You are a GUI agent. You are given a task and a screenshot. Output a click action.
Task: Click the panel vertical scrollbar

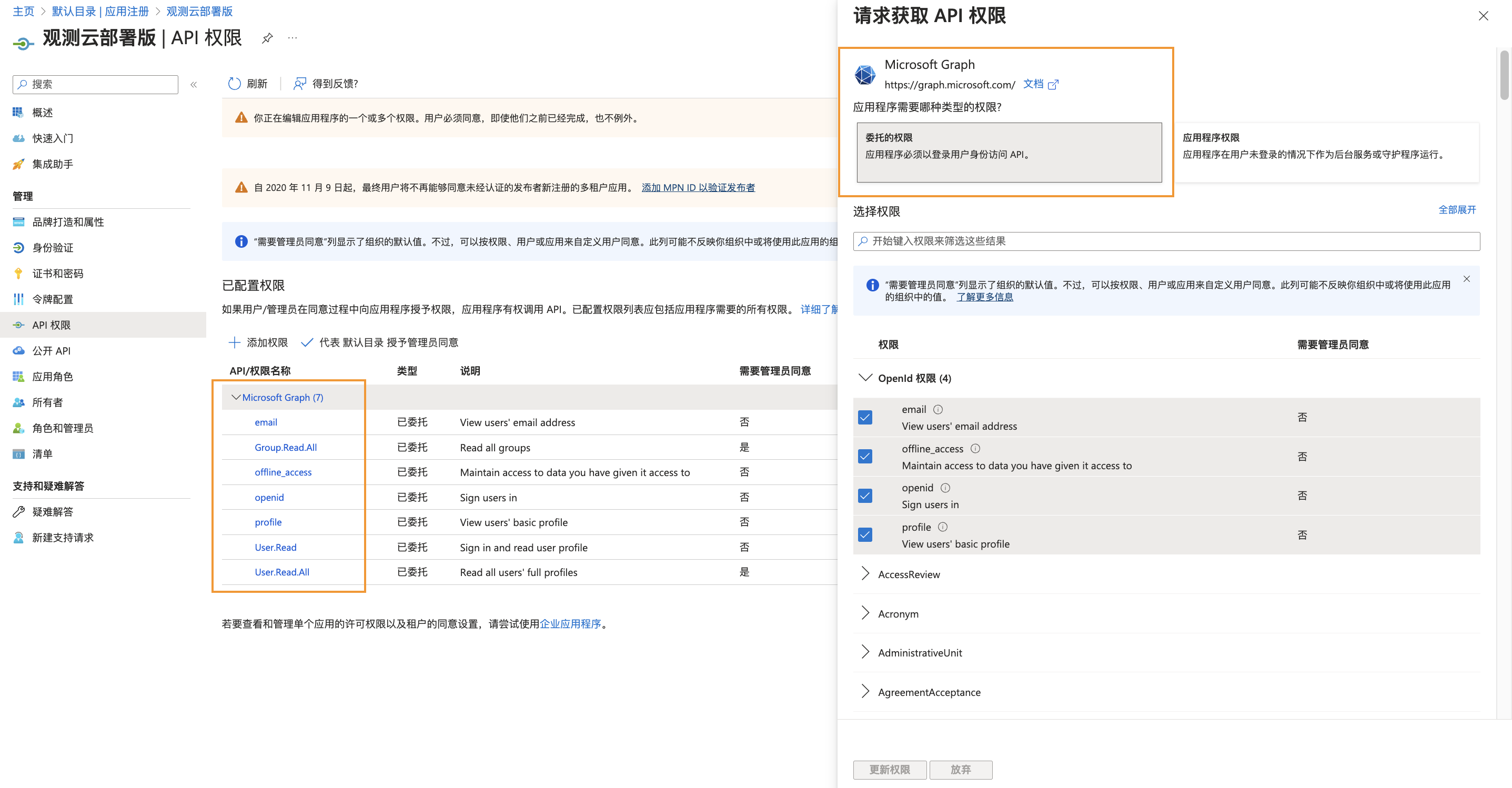pos(1504,76)
